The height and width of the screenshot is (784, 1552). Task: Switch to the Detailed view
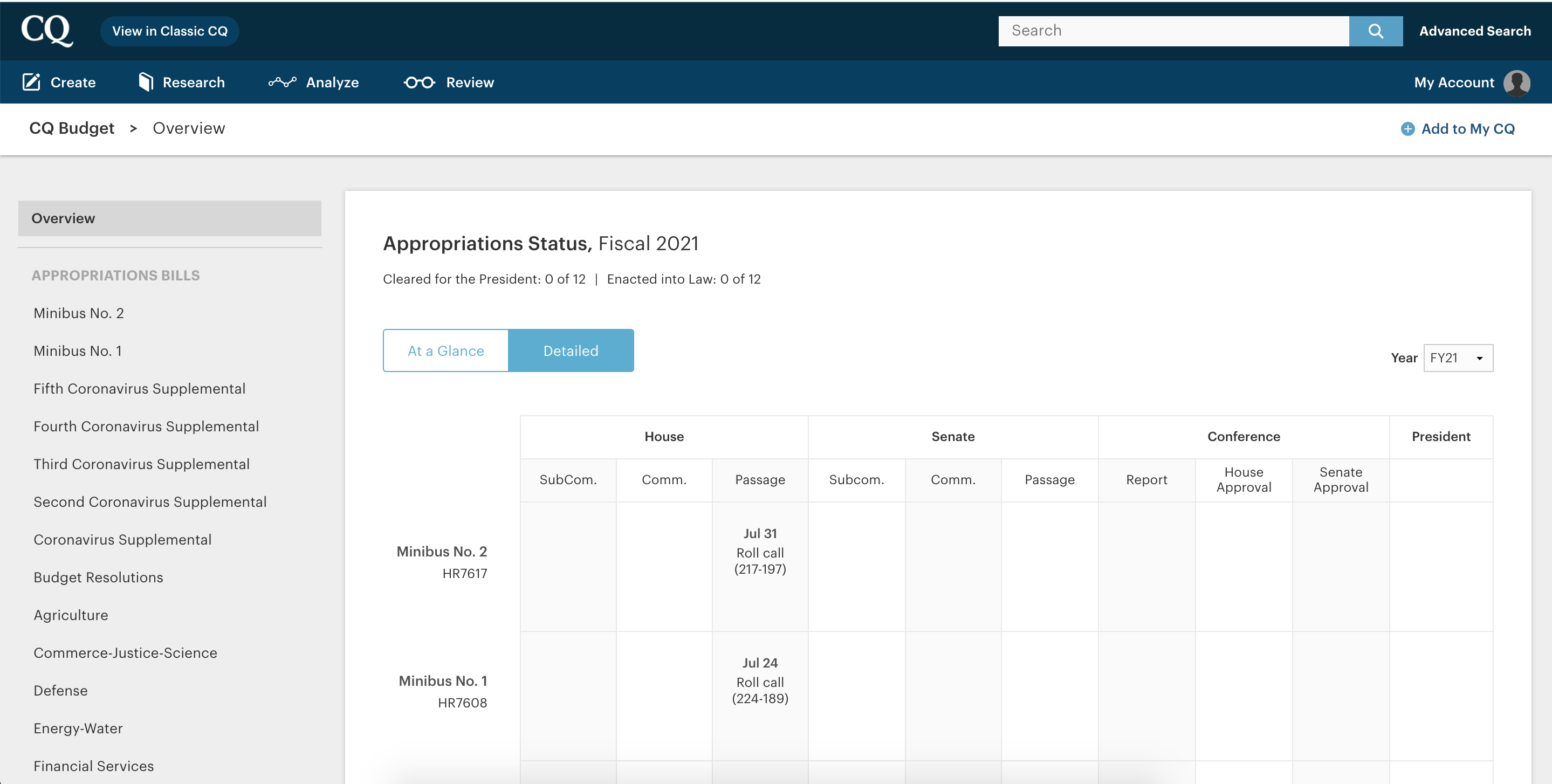tap(571, 350)
